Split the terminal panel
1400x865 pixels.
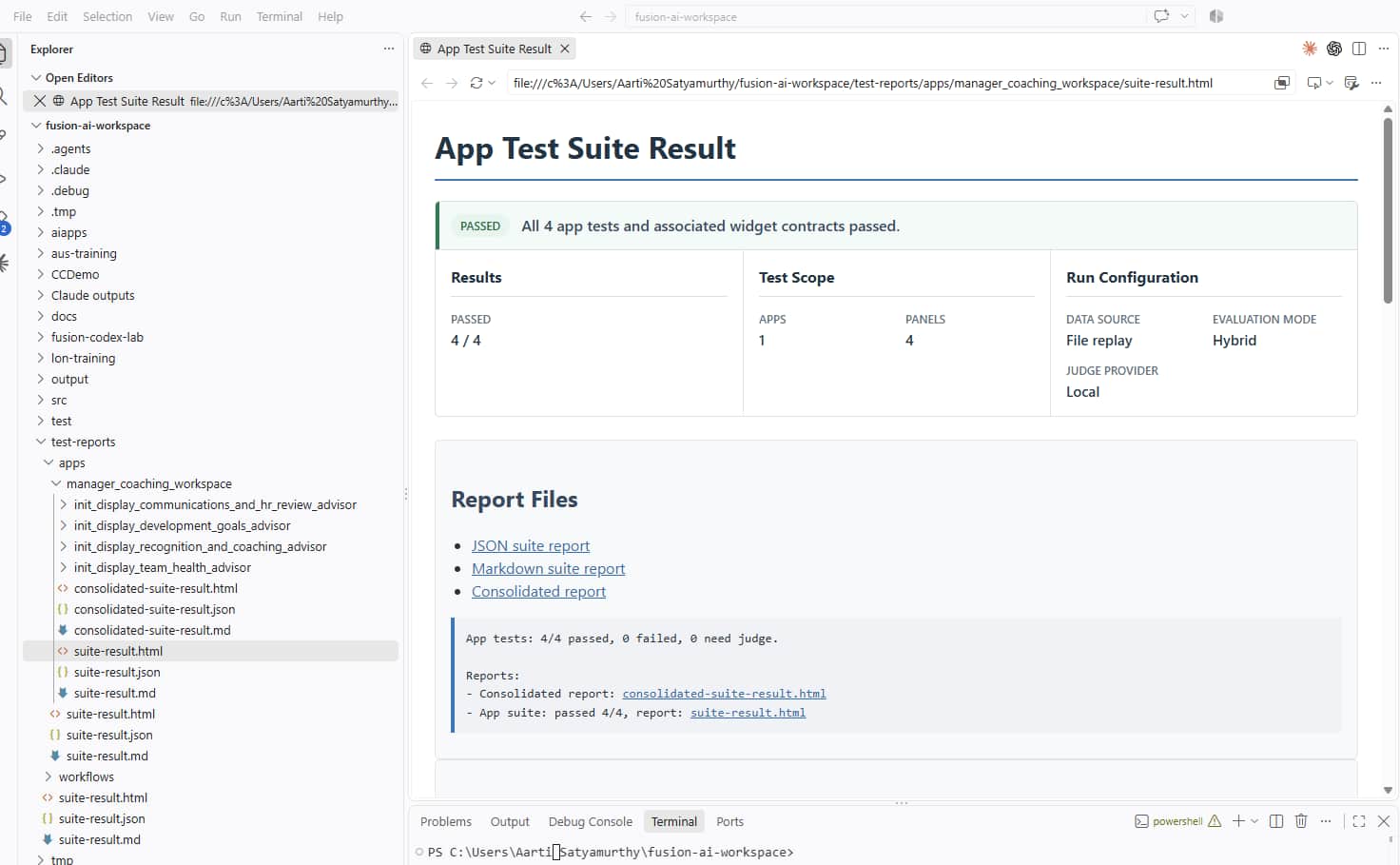point(1276,821)
